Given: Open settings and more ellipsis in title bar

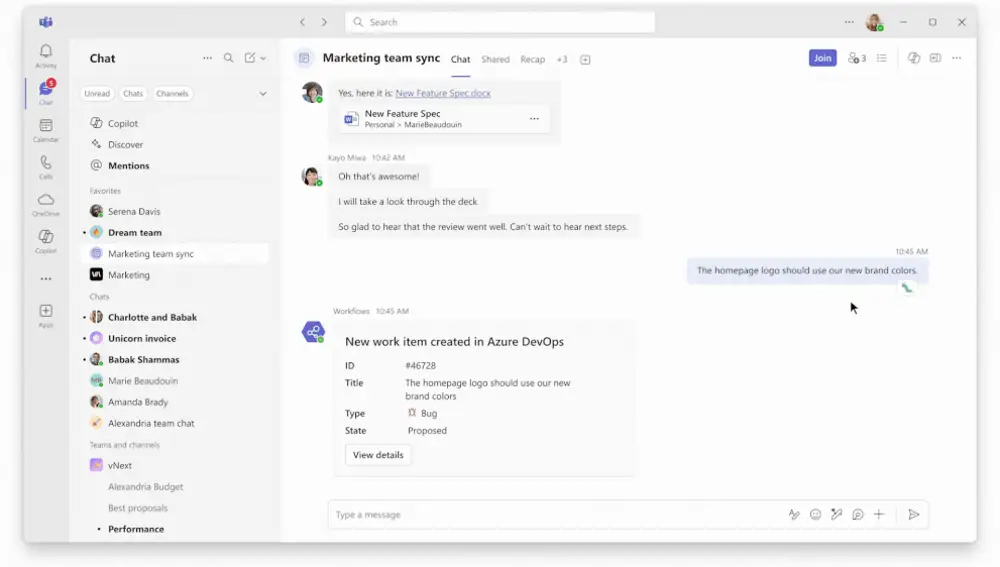Looking at the screenshot, I should click(849, 22).
